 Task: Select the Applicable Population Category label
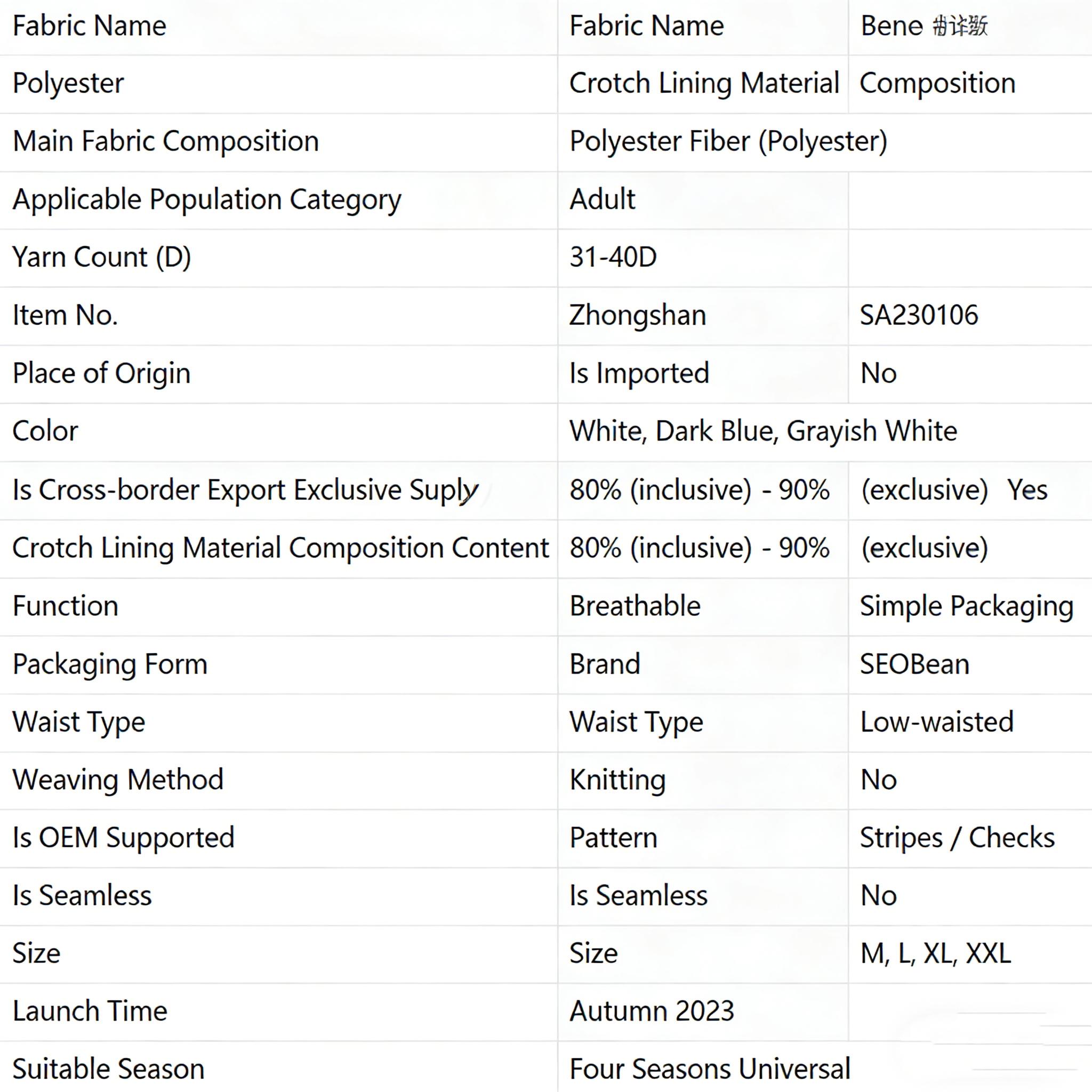tap(207, 199)
